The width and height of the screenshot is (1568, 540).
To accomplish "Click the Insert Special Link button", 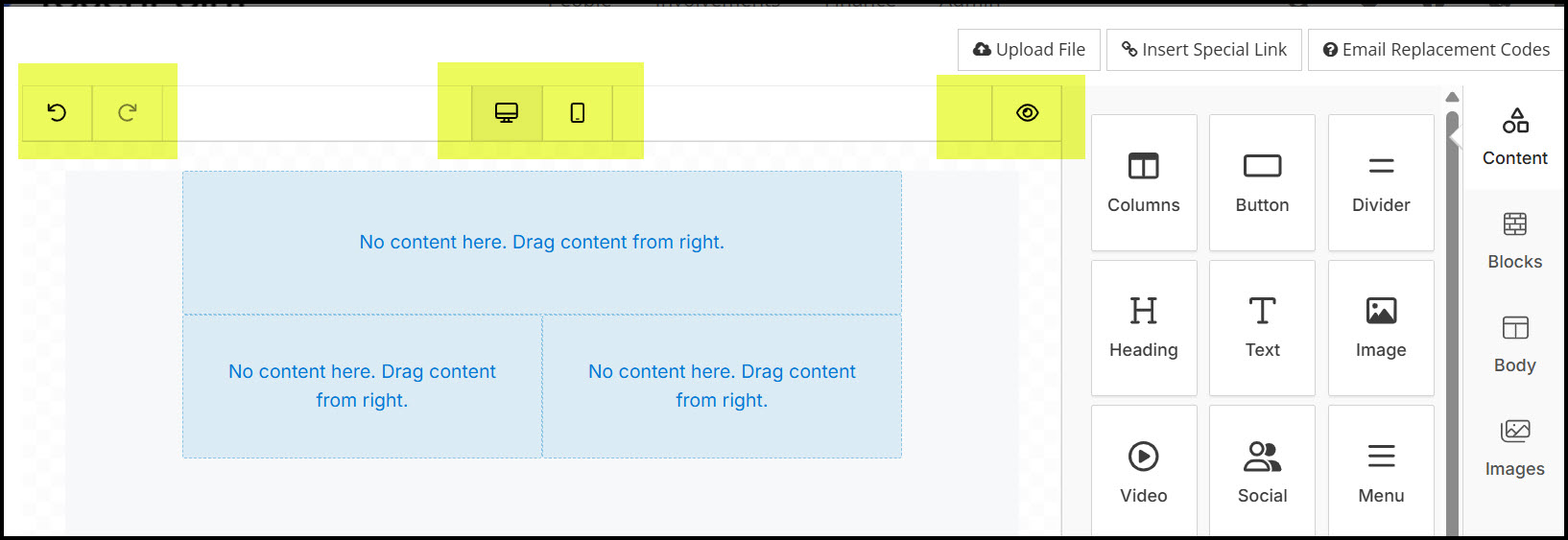I will click(x=1204, y=50).
